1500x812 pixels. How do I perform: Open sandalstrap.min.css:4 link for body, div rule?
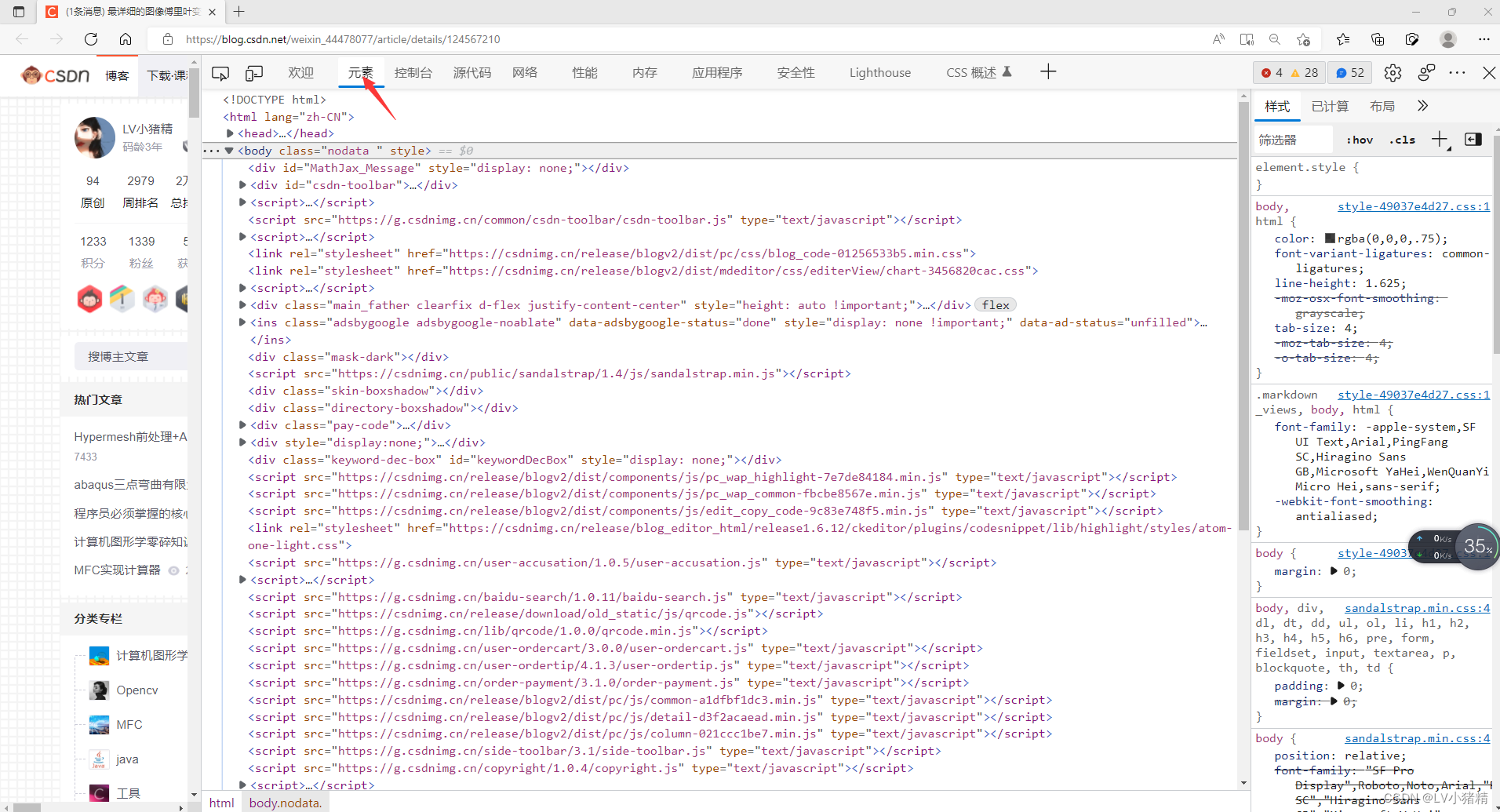pyautogui.click(x=1417, y=608)
